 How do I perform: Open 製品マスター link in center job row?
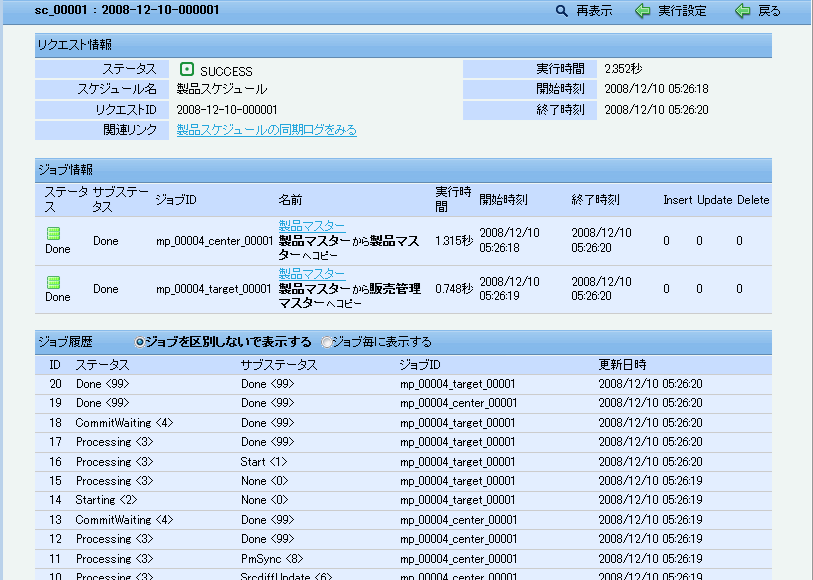coord(312,226)
